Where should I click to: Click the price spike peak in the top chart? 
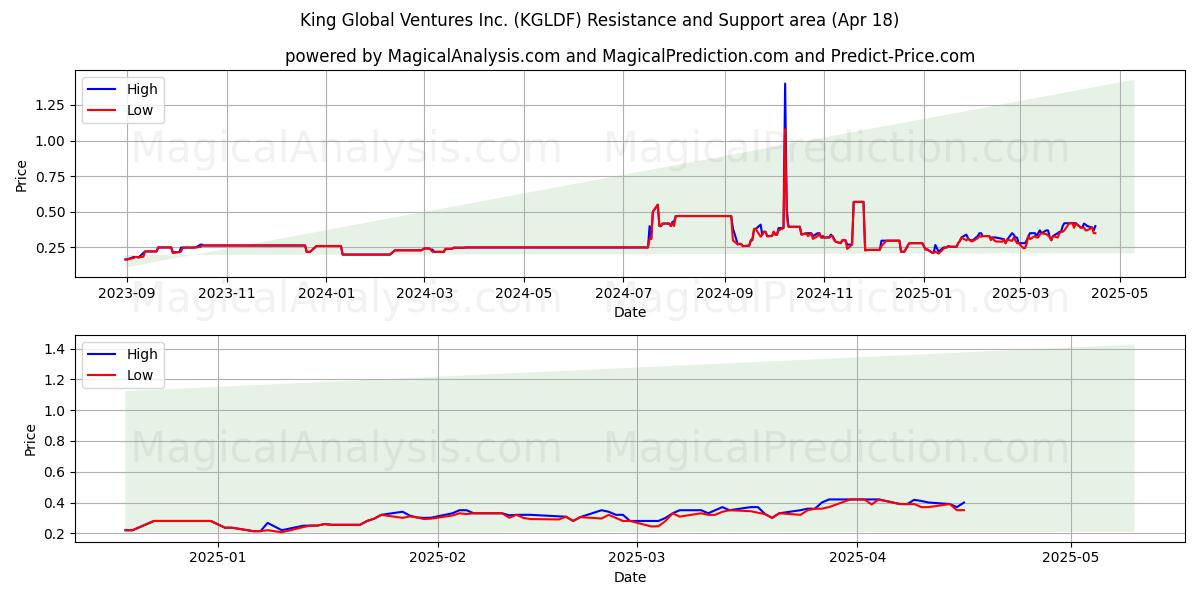(x=785, y=84)
